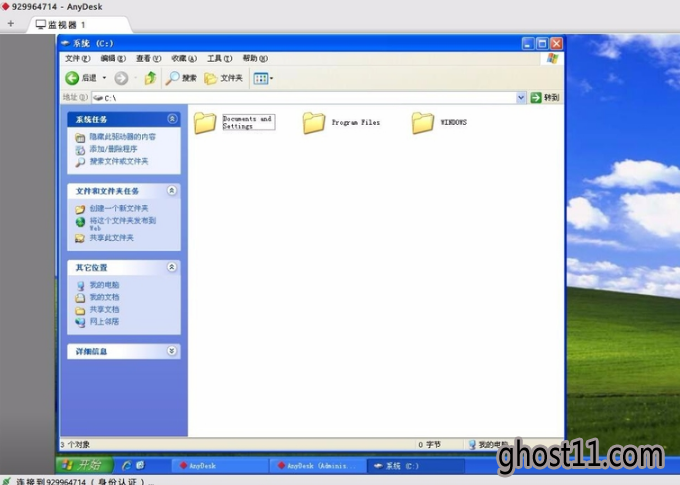Open 网上邻居 in 其它位置
This screenshot has height=485, width=680.
(x=104, y=321)
